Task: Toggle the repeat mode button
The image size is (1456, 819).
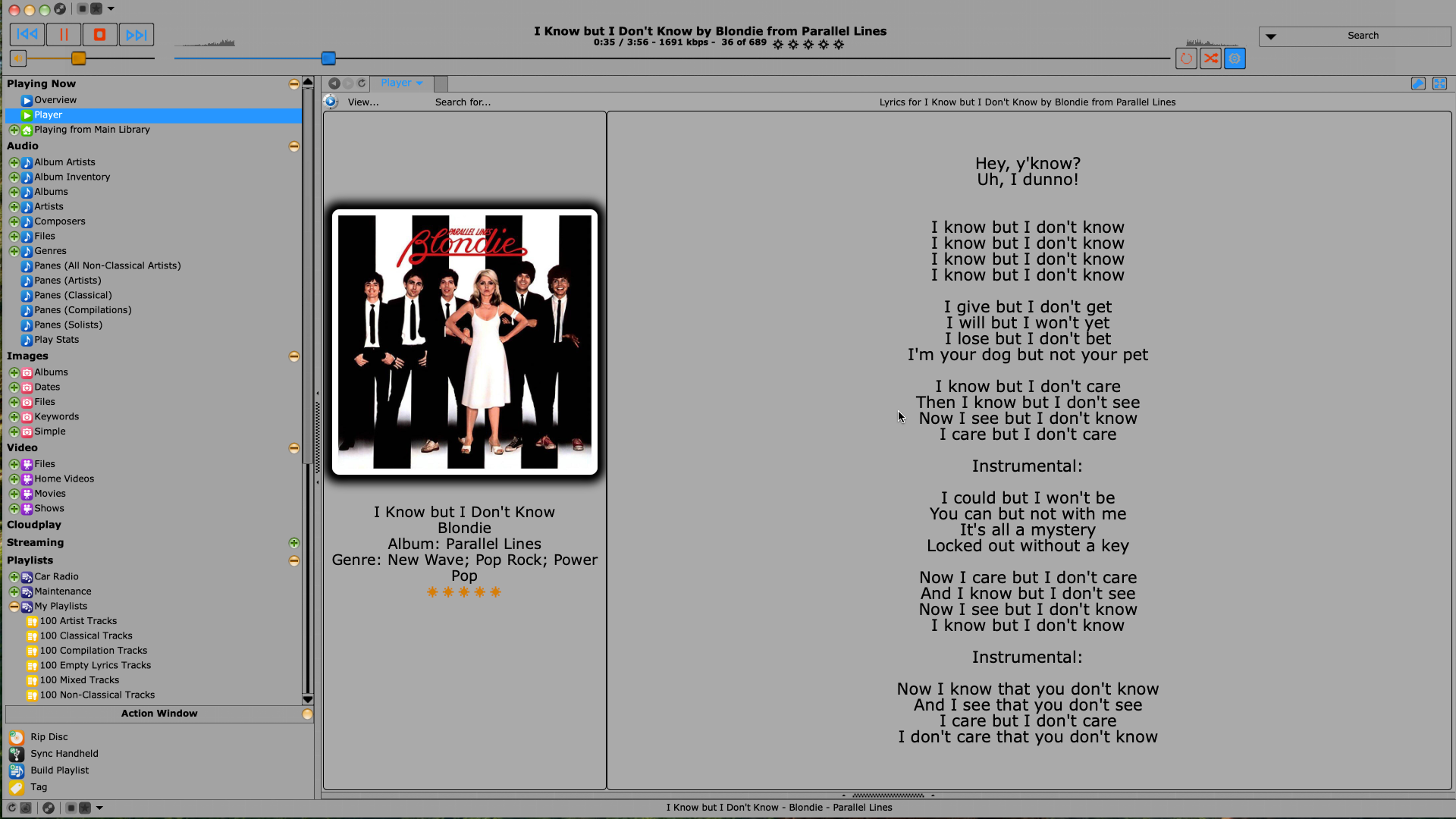Action: [x=1186, y=58]
